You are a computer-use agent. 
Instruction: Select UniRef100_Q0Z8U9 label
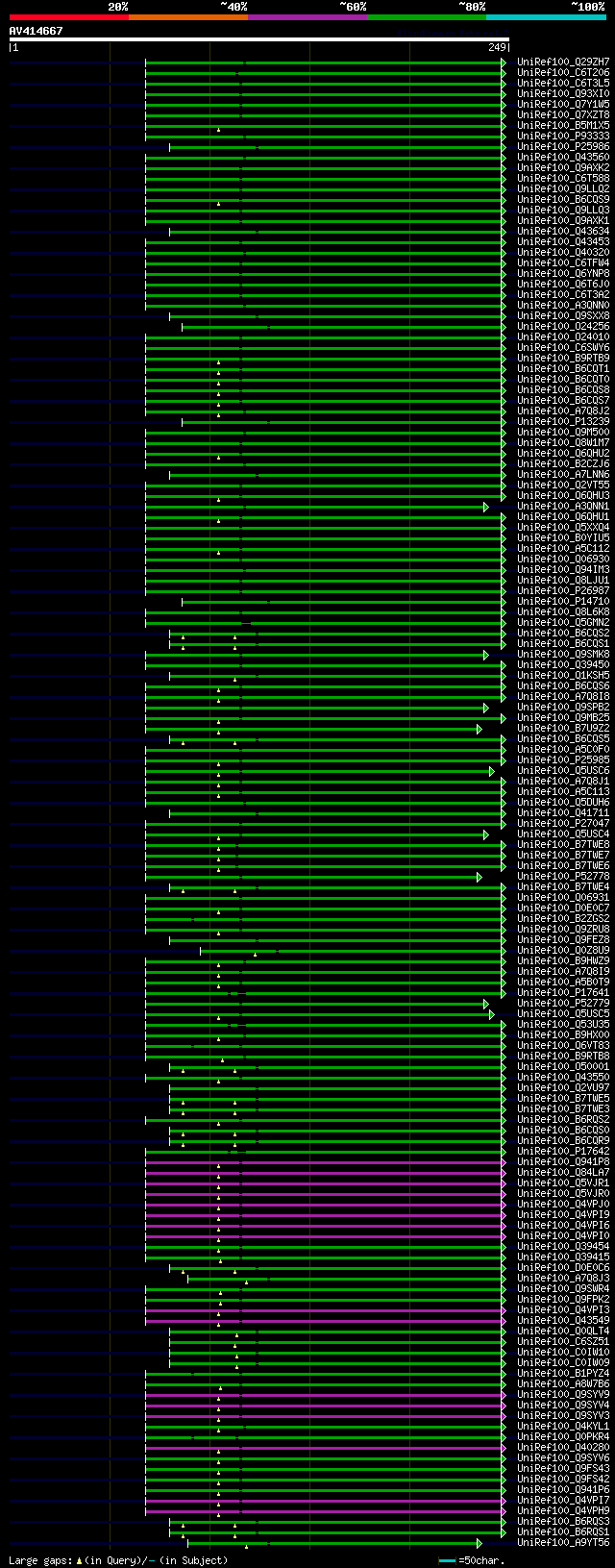563,951
